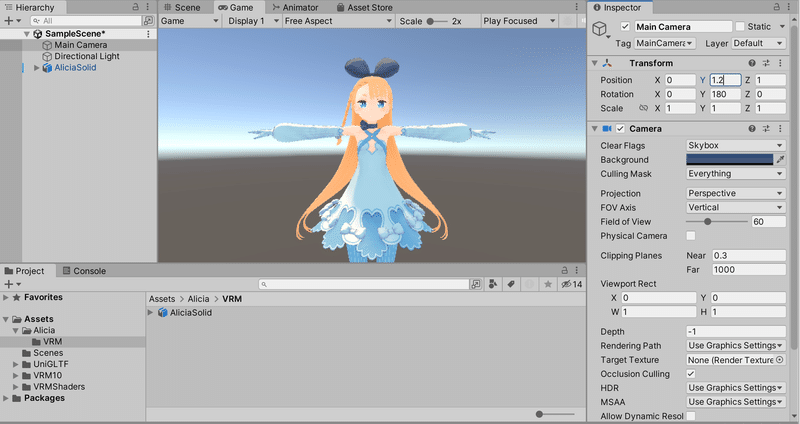Open the Tag MainCamera dropdown

point(665,43)
